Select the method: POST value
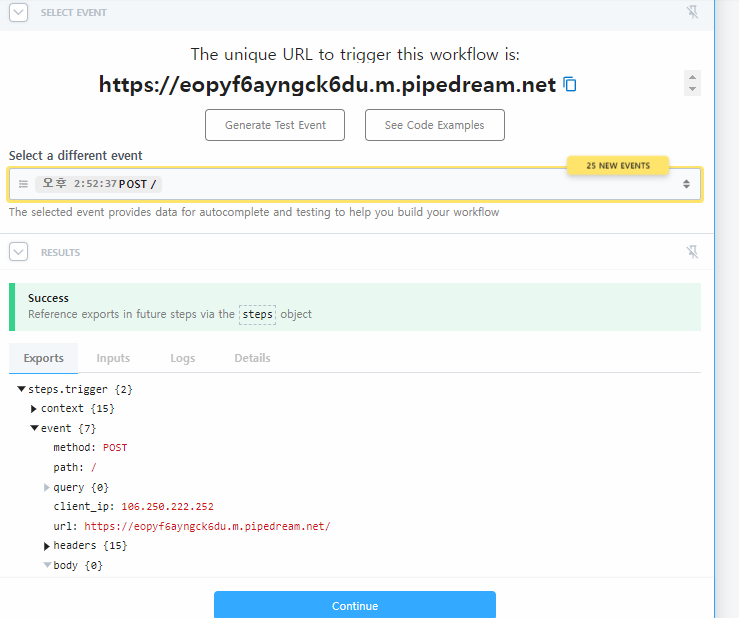This screenshot has height=618, width=739. click(x=115, y=447)
